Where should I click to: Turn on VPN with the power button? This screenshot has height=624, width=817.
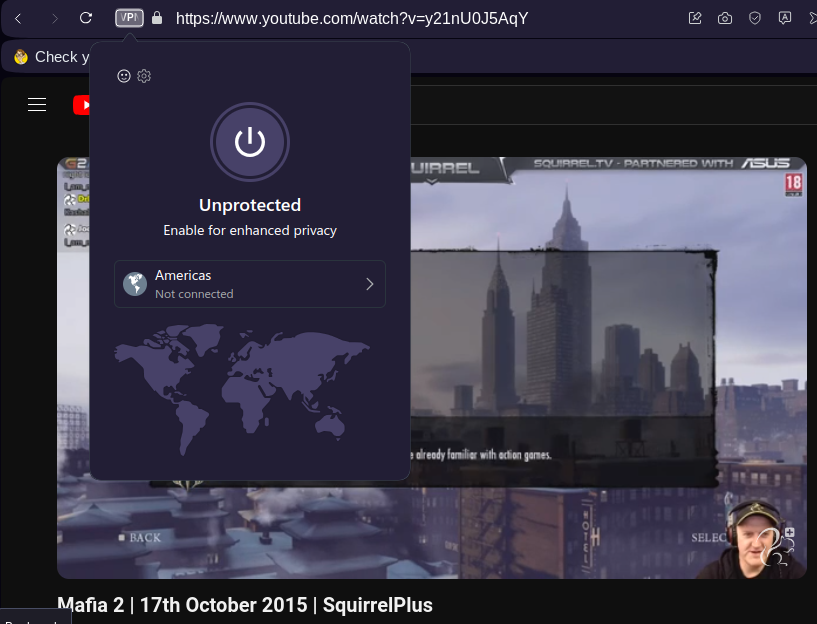(250, 142)
